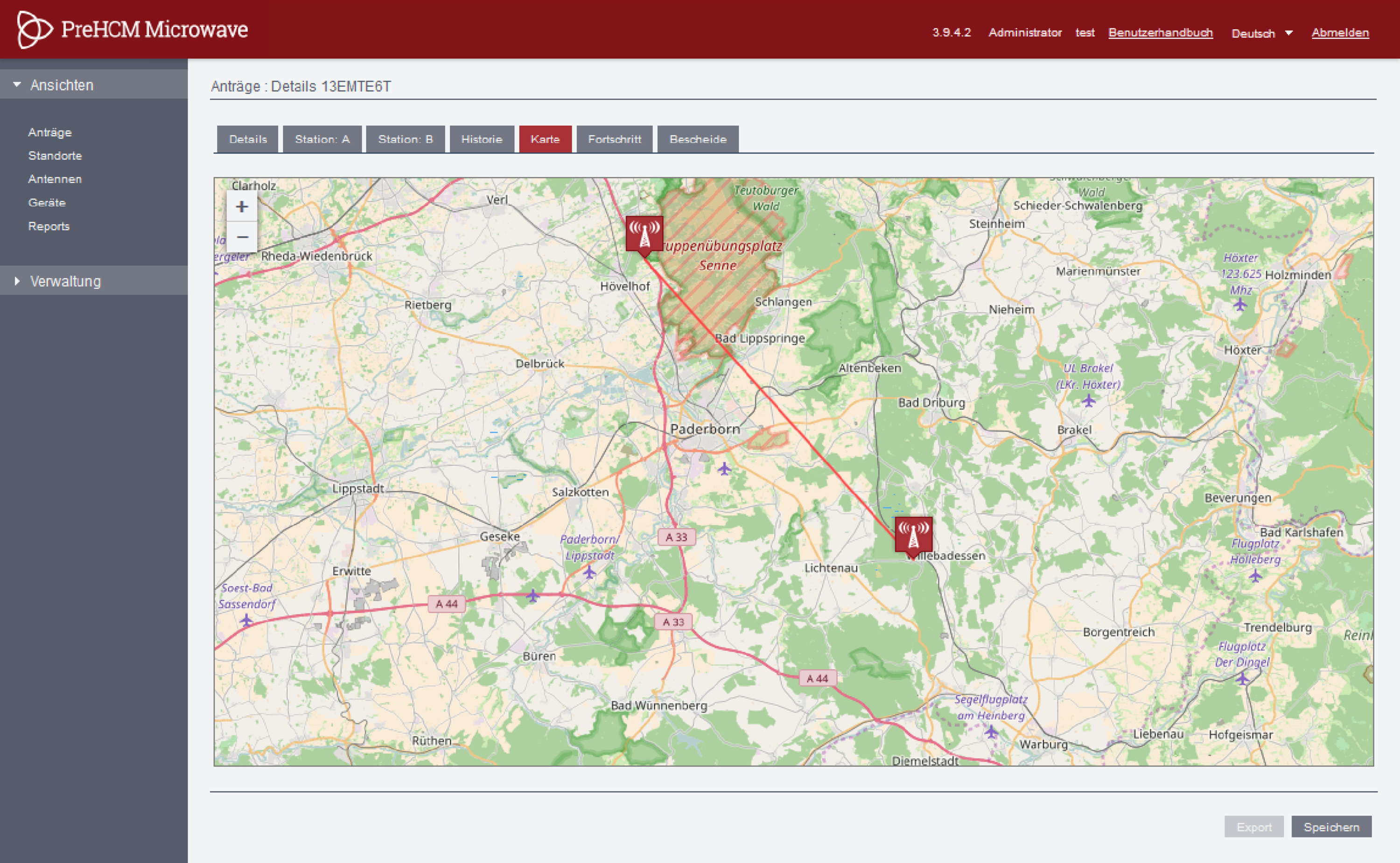Expand the Verwaltung sidebar section
Screen dimensions: 1400x863
[x=94, y=281]
